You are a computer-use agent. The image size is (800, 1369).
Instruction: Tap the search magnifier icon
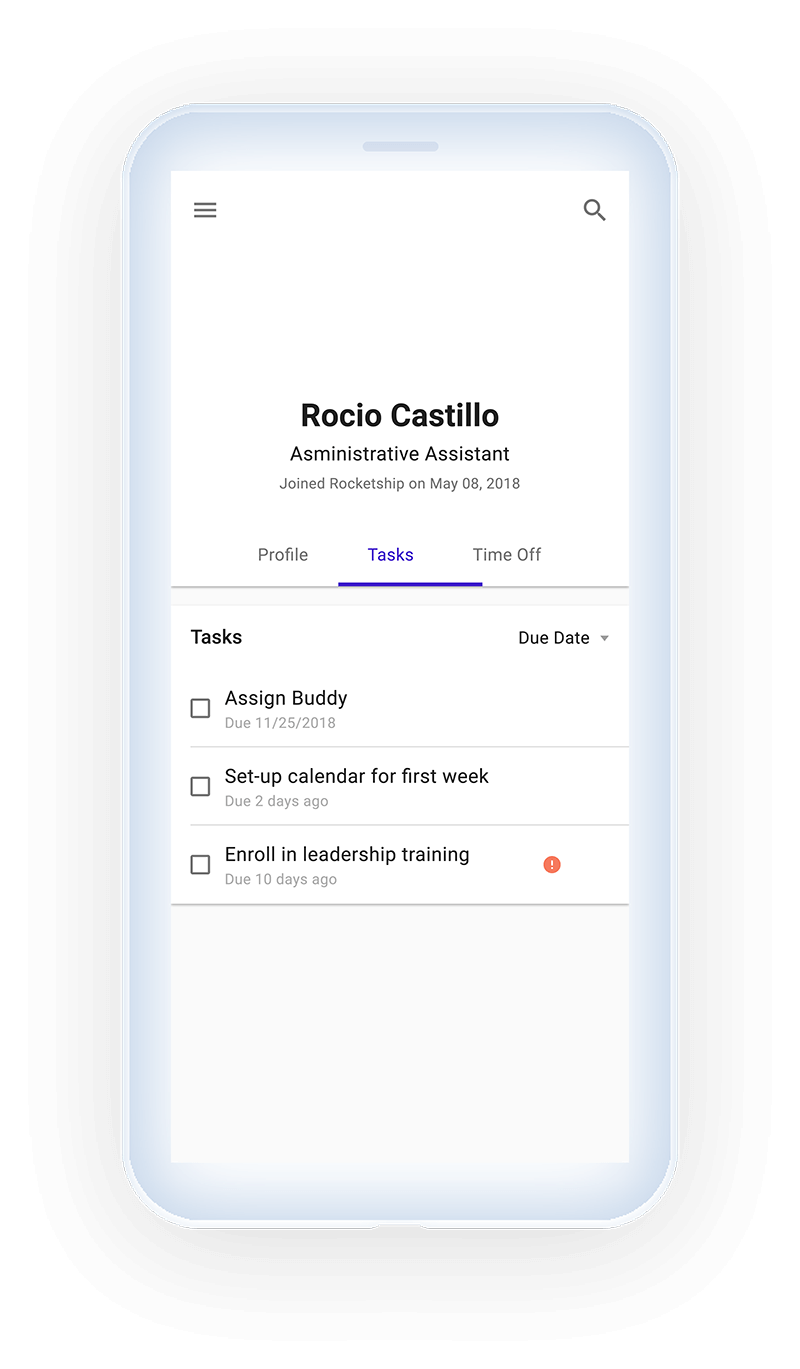pyautogui.click(x=595, y=210)
